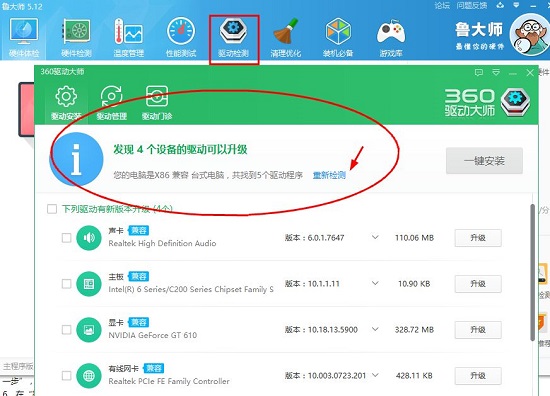Viewport: 550px width, 396px height.
Task: Click the 兼容 tag beside 有线网卡
Action: 154,368
